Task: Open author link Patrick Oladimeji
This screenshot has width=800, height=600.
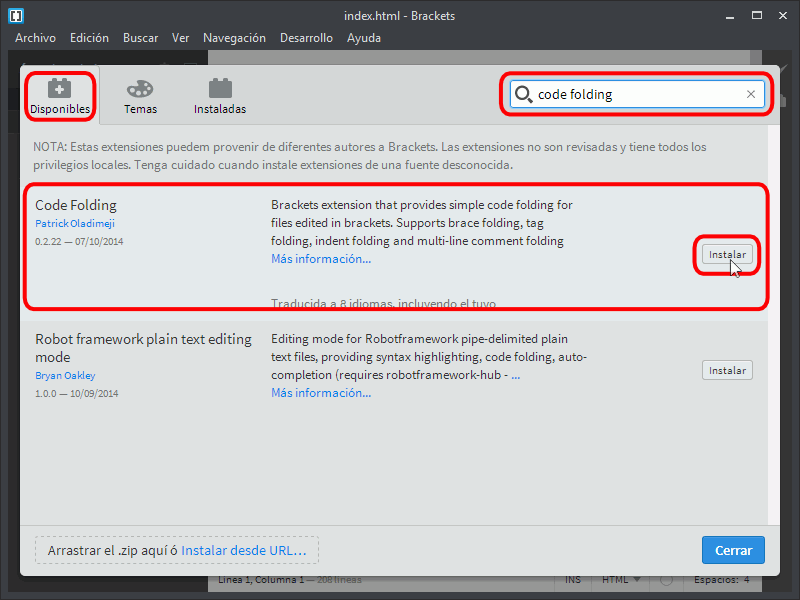Action: click(x=75, y=223)
